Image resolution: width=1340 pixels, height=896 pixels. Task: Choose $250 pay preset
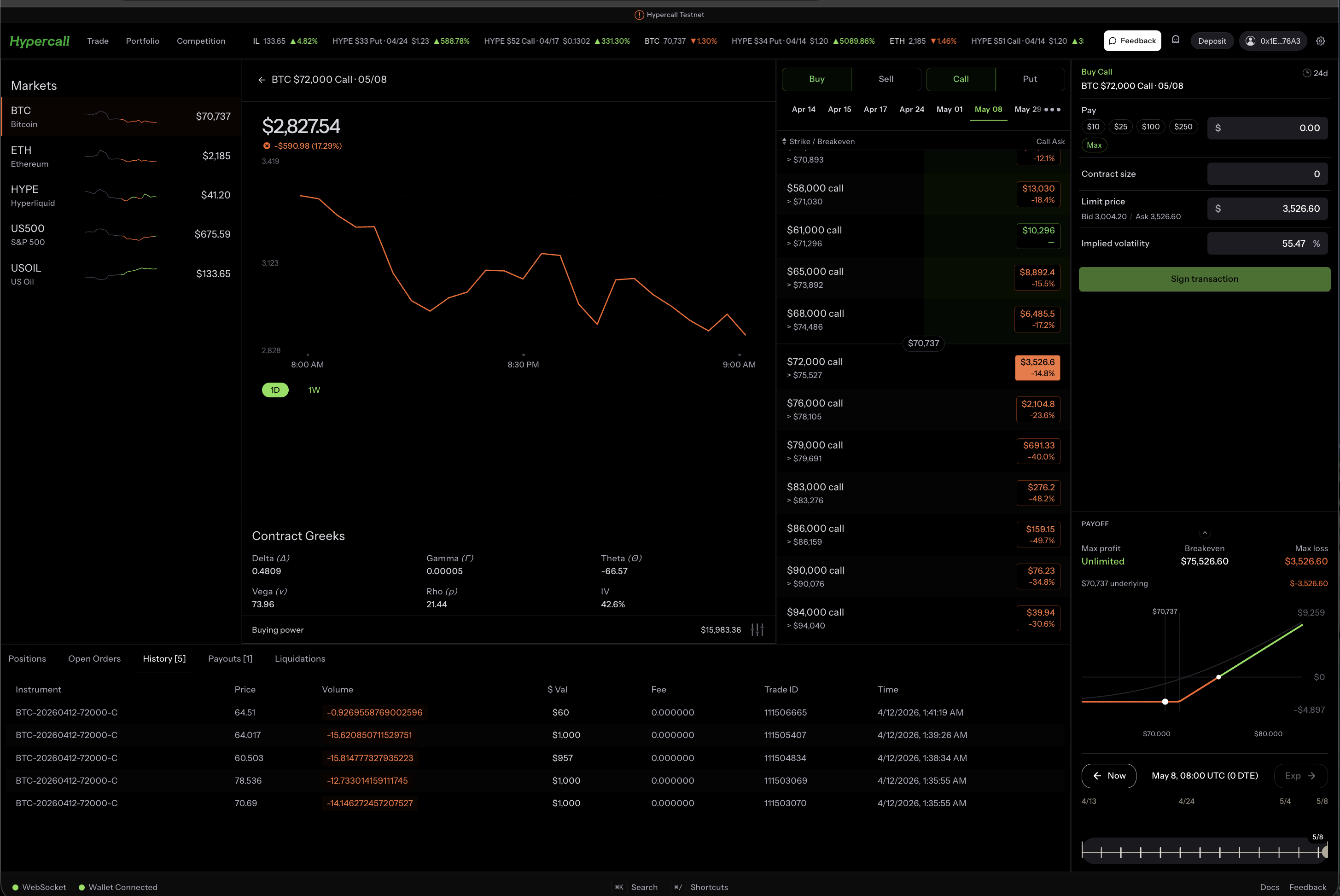tap(1183, 127)
